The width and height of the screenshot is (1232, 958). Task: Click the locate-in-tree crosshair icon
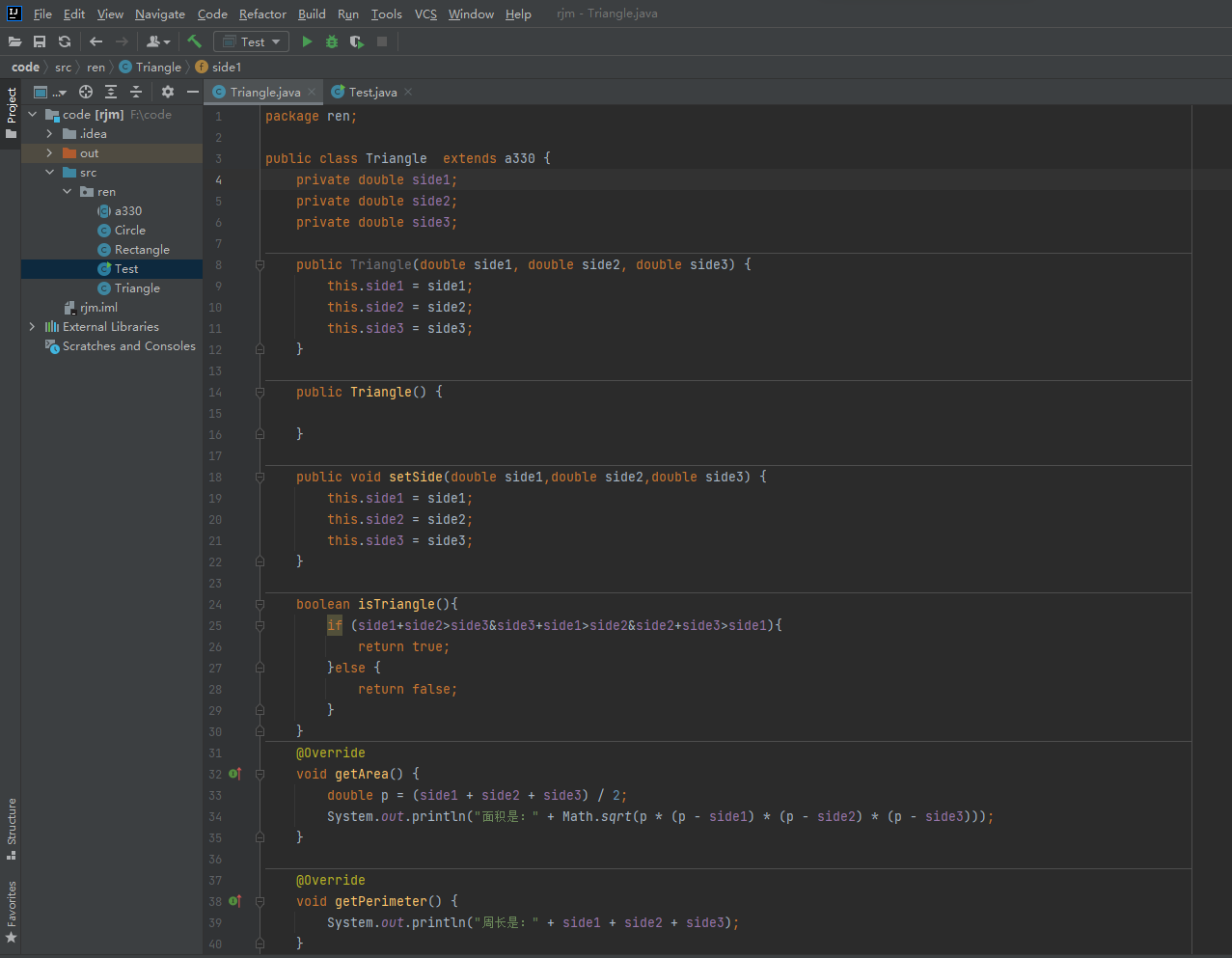86,92
